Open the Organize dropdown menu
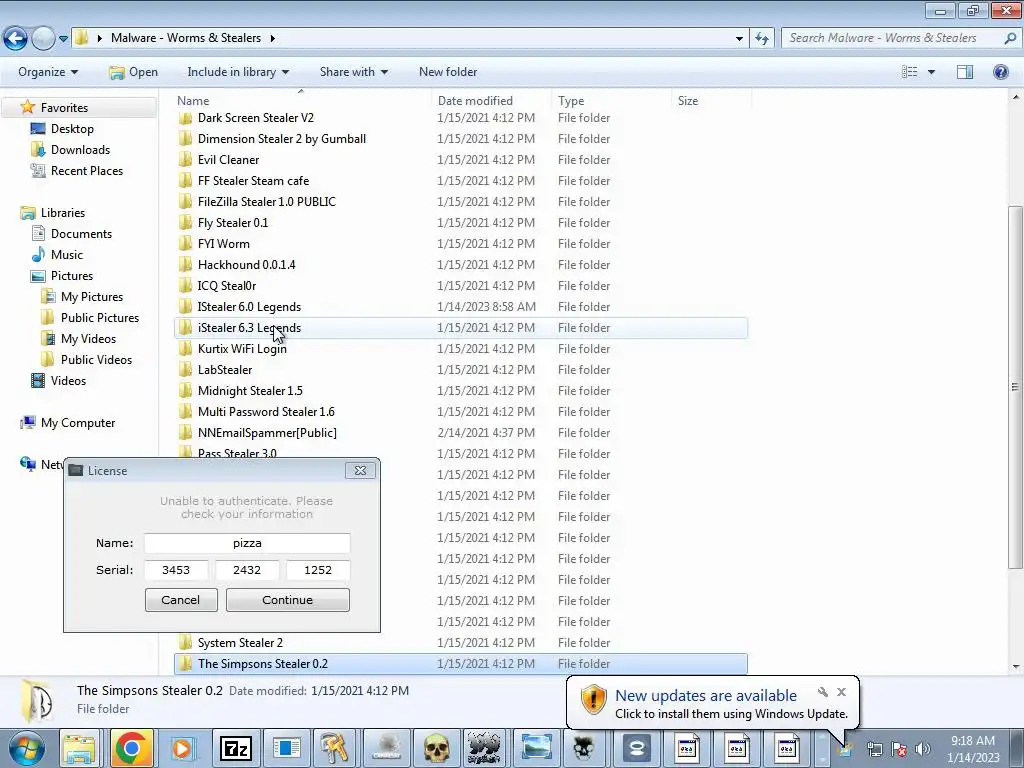The width and height of the screenshot is (1024, 768). tap(48, 72)
